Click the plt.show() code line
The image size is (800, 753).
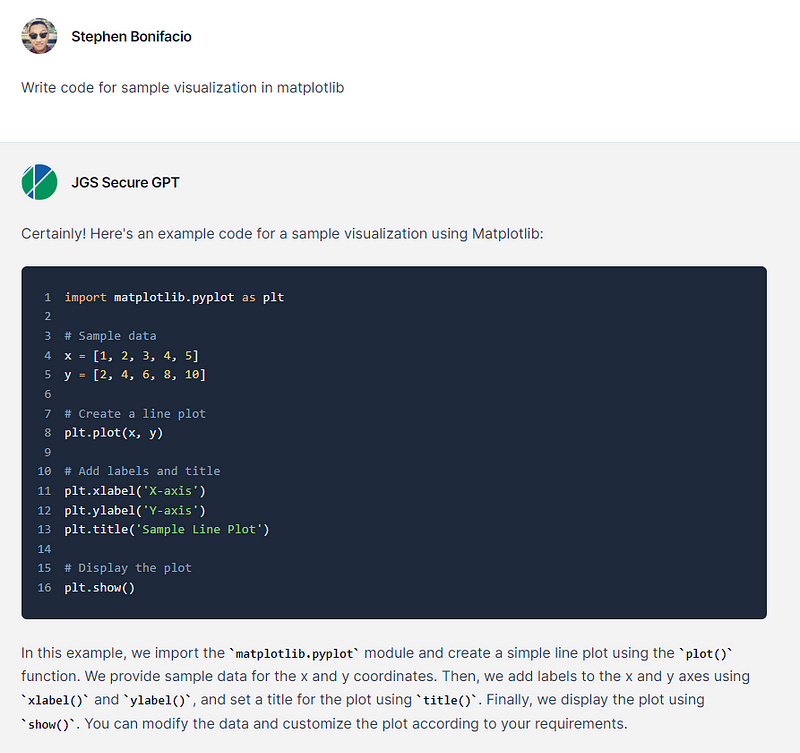coord(99,588)
